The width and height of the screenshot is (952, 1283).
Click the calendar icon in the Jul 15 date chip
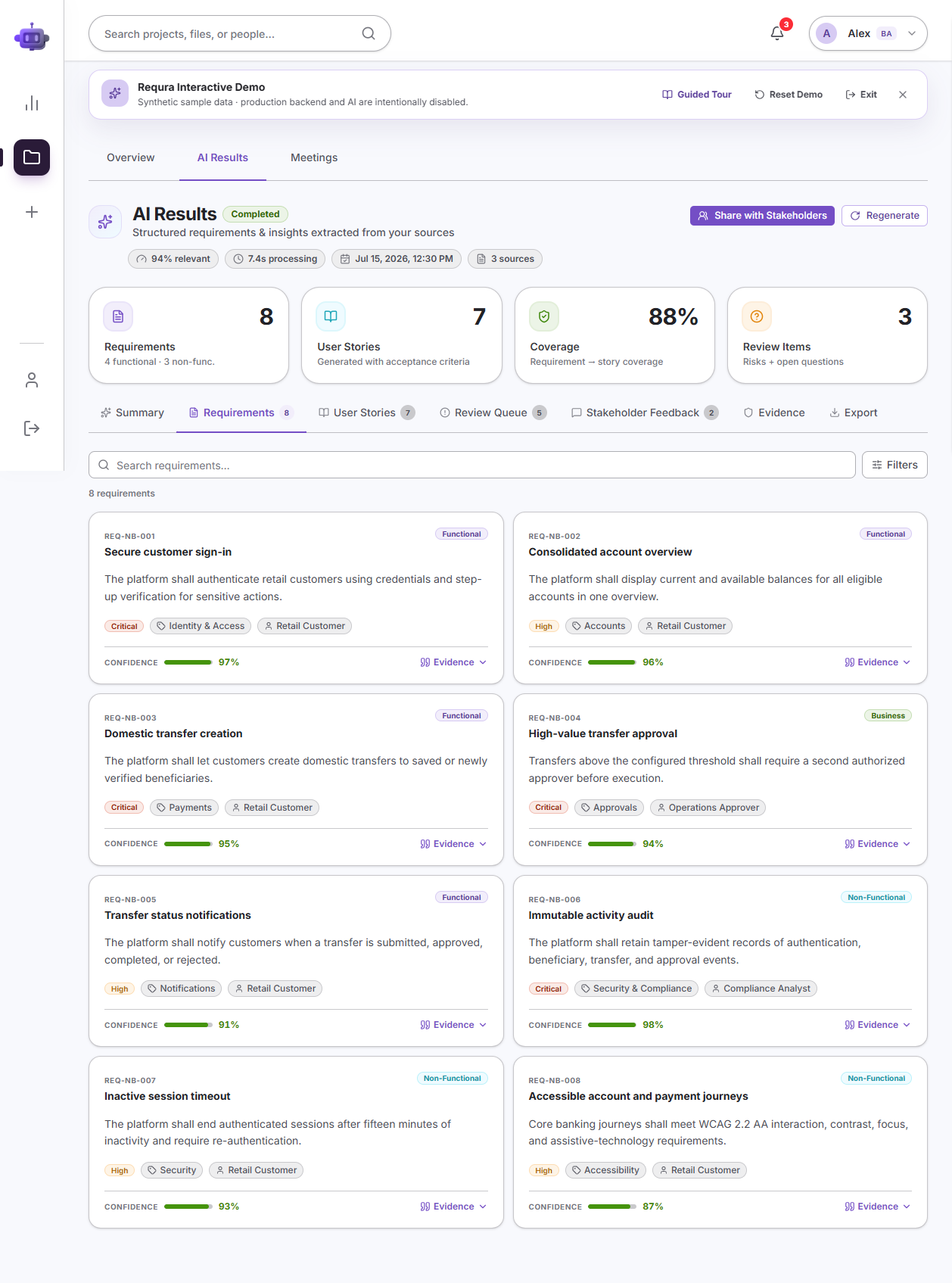(x=345, y=259)
